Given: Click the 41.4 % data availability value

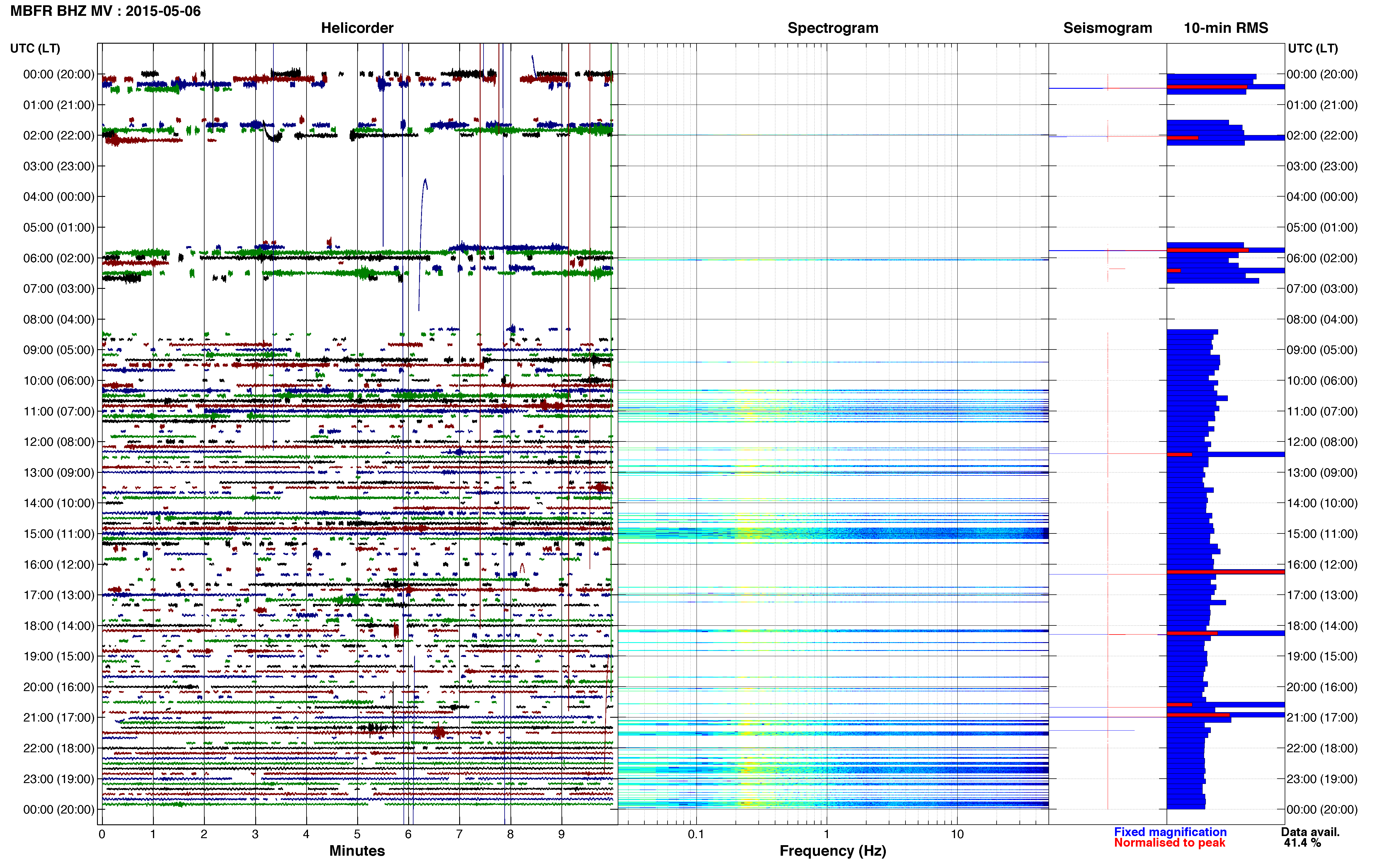Looking at the screenshot, I should [1302, 842].
